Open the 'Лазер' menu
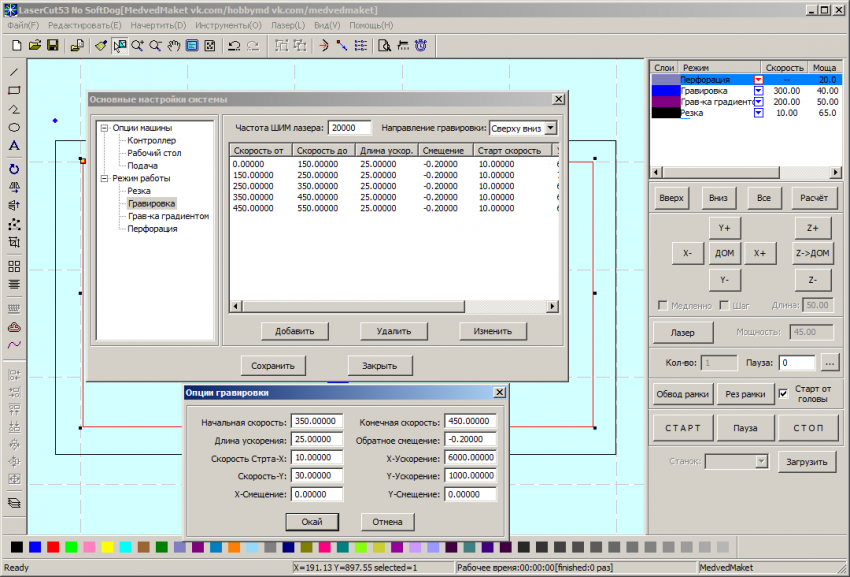This screenshot has height=577, width=850. 288,25
